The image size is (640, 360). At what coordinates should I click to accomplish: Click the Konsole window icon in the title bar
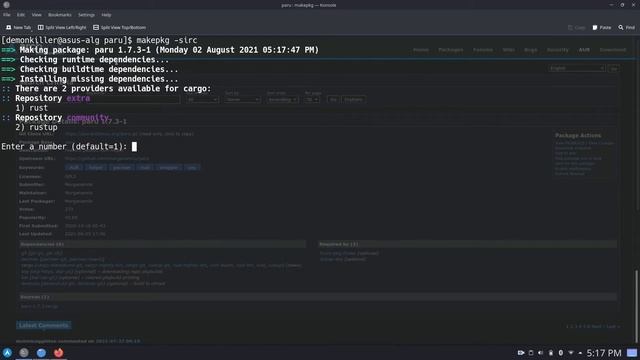point(7,5)
